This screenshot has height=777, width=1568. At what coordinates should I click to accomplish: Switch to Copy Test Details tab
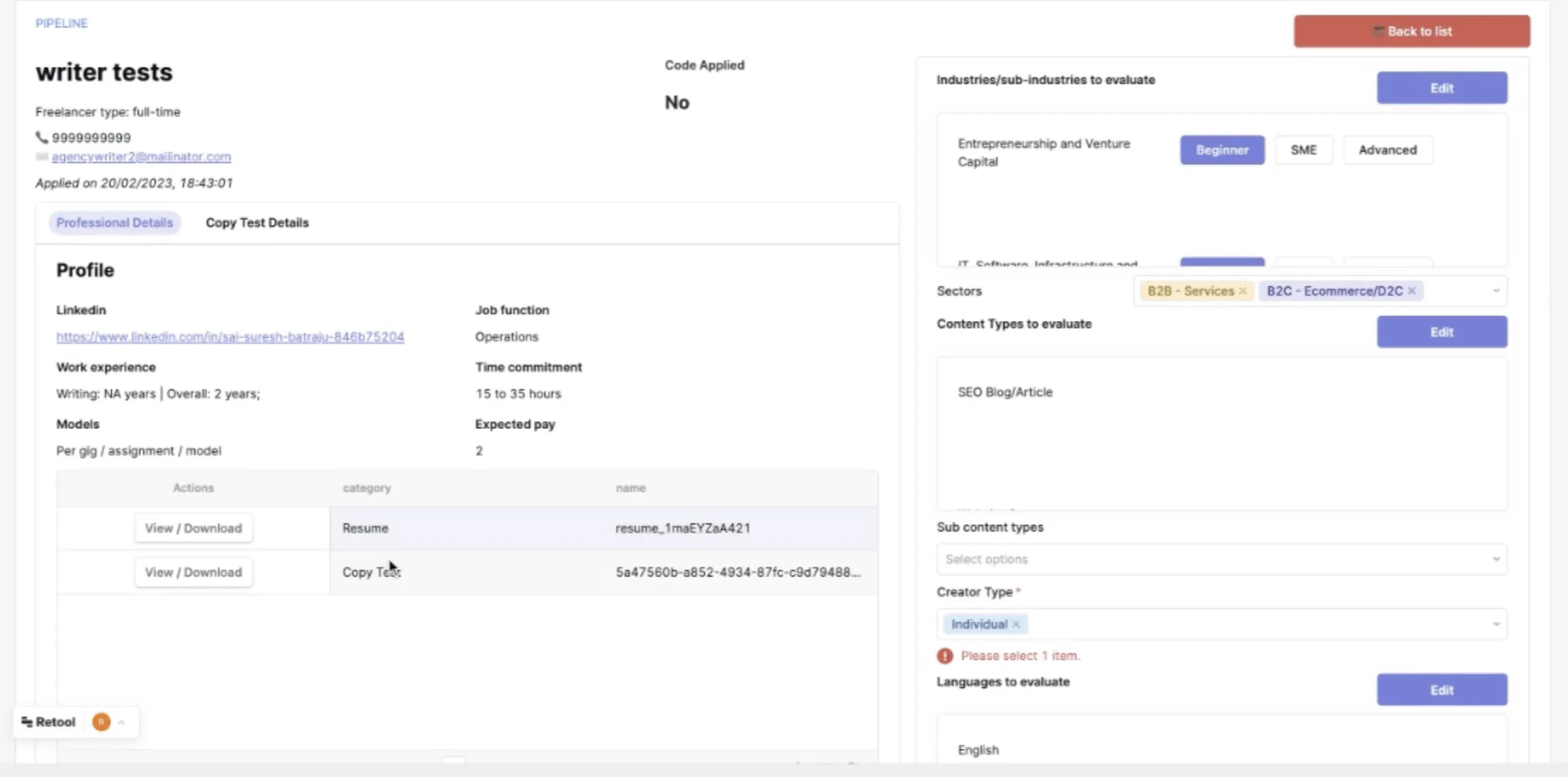257,222
